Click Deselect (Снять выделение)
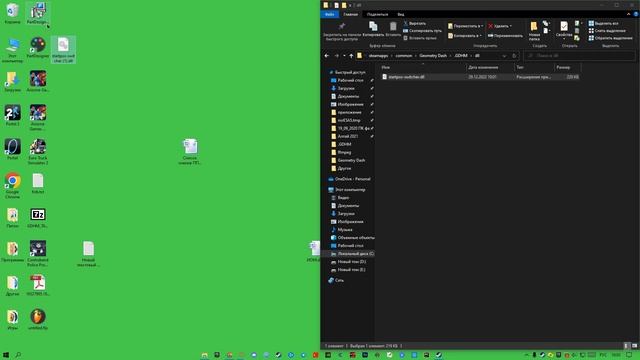640x360 pixels. coord(607,31)
